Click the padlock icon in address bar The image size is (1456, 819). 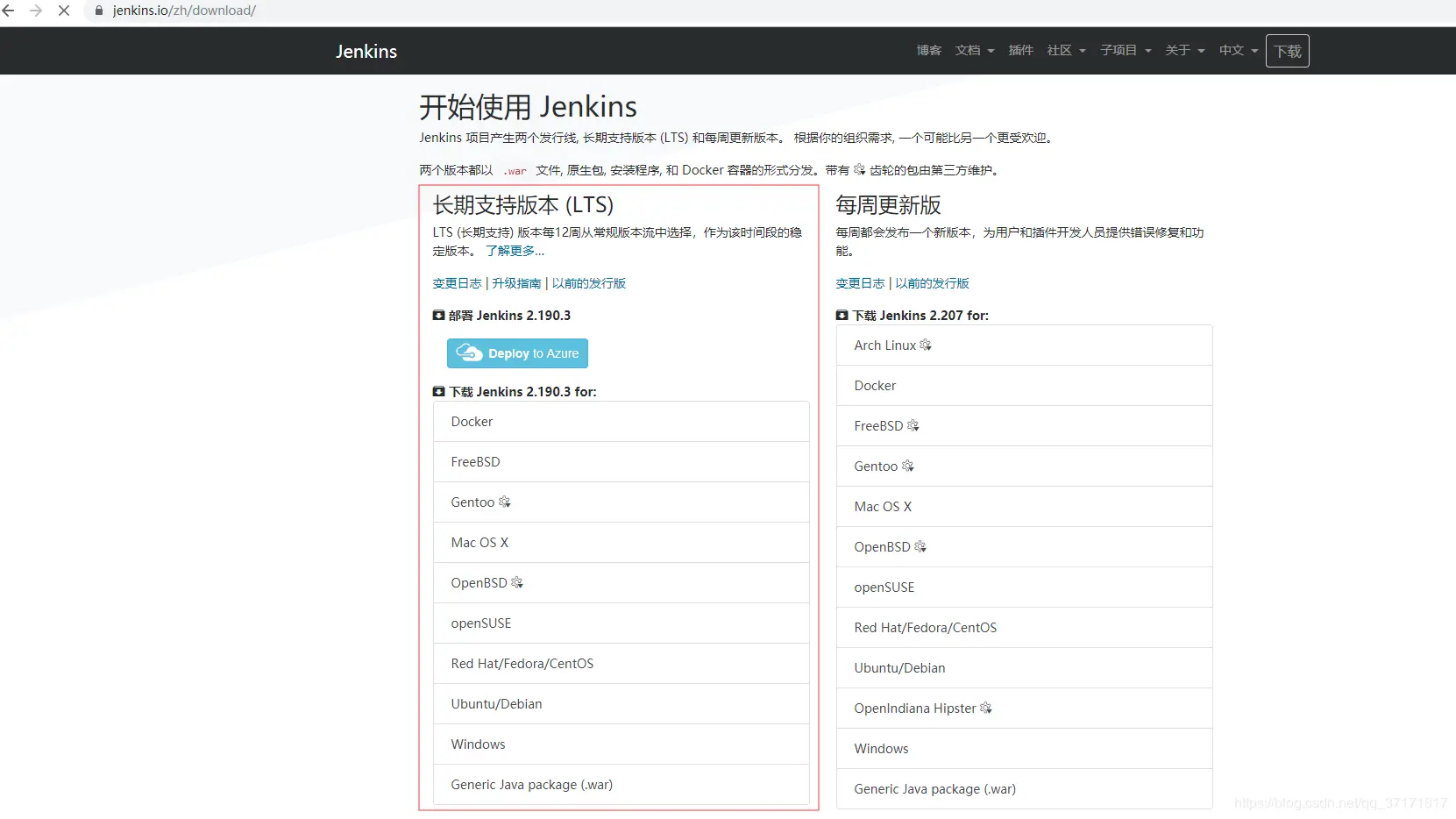tap(98, 11)
